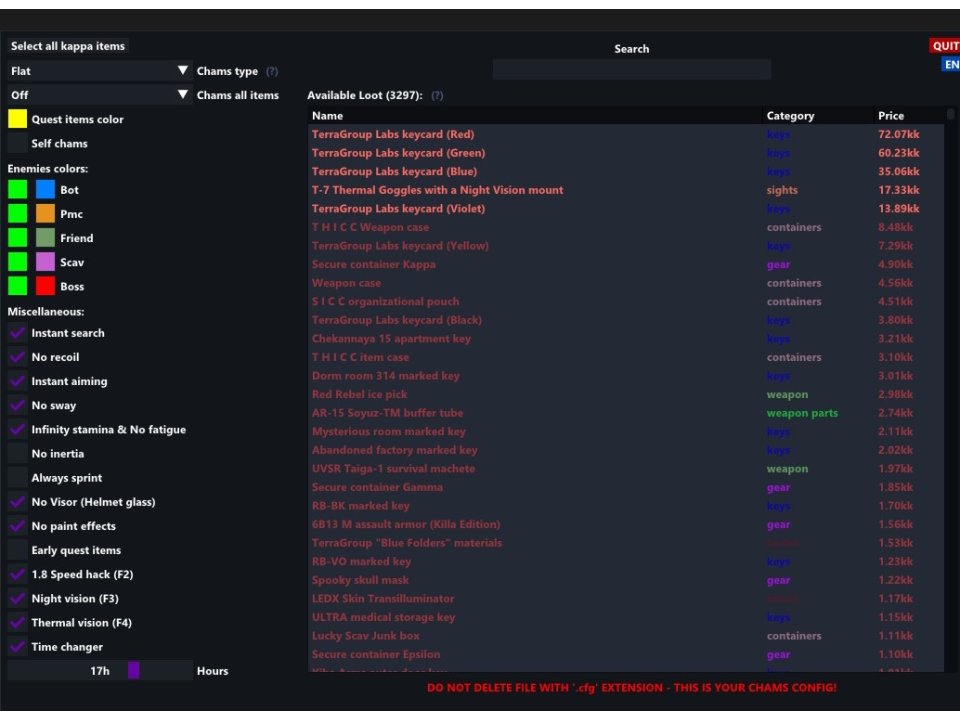Select Dorm room 314 marked key row

click(x=626, y=376)
